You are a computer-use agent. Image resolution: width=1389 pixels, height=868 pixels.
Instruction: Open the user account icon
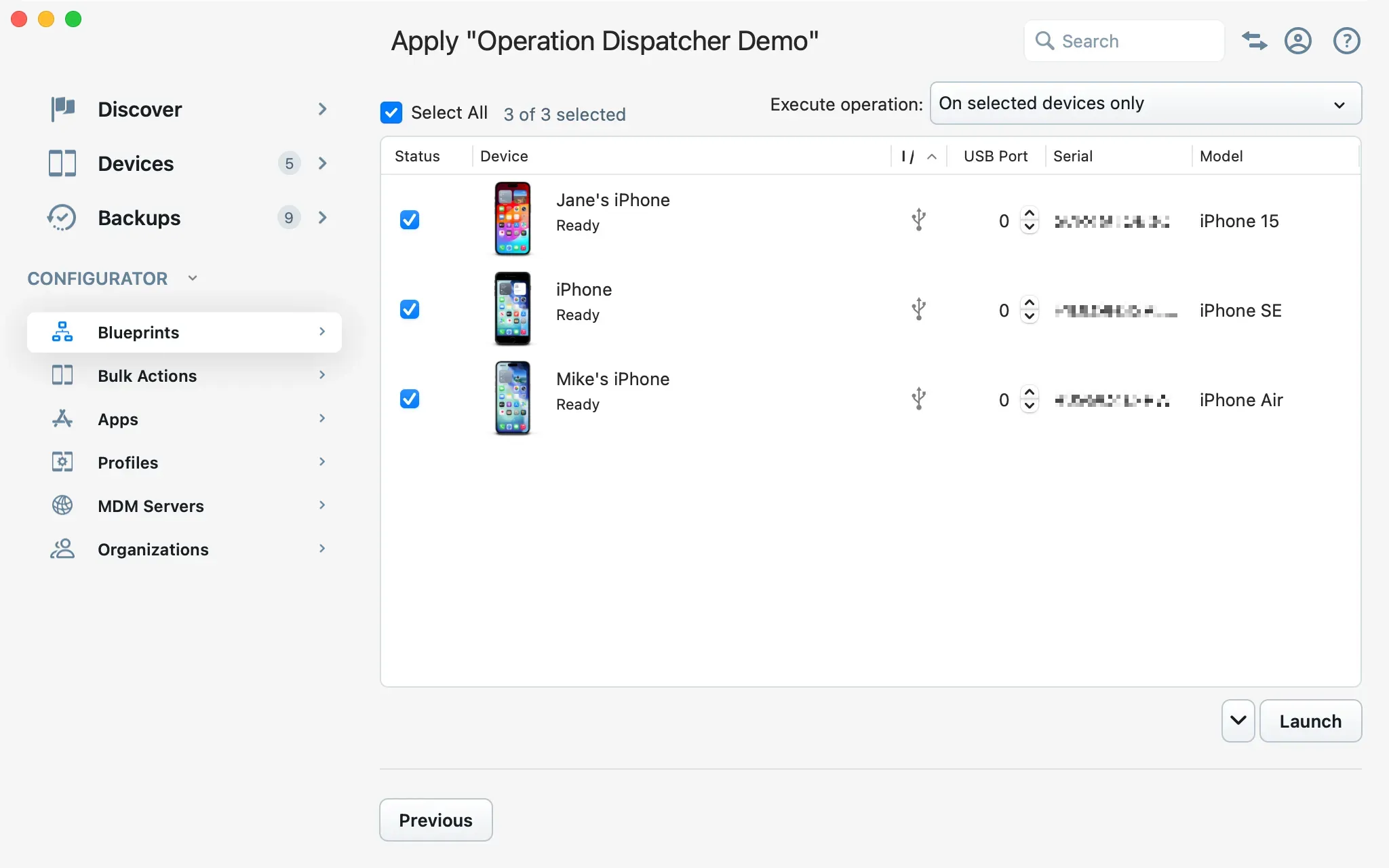[1298, 41]
